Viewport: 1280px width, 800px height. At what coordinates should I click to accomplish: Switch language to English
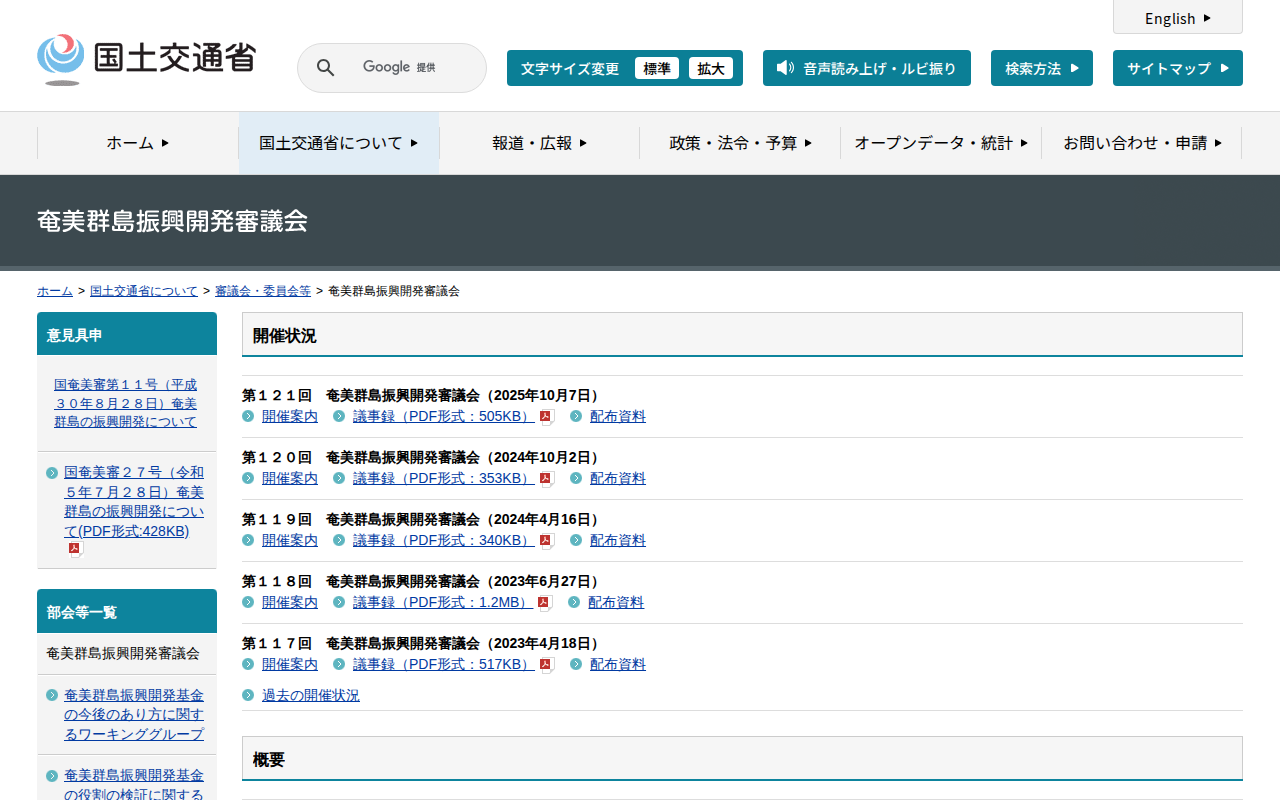[1177, 18]
